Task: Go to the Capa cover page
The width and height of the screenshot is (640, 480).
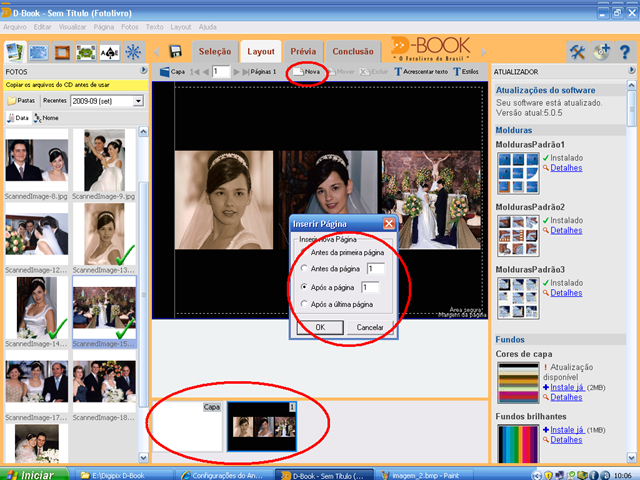Action: [x=173, y=72]
